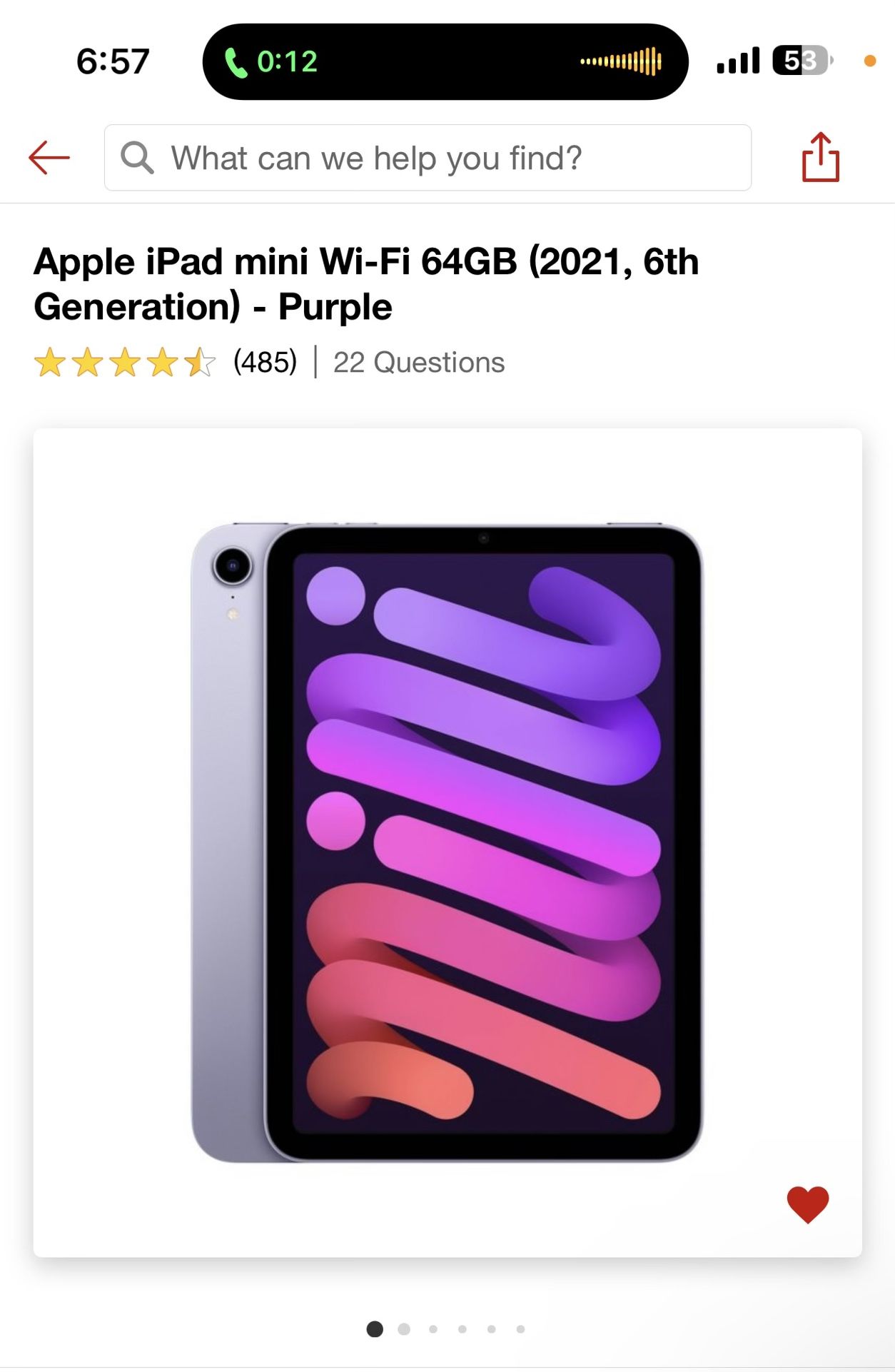Open the audio waveform call indicator
The height and width of the screenshot is (1372, 895).
click(x=621, y=61)
